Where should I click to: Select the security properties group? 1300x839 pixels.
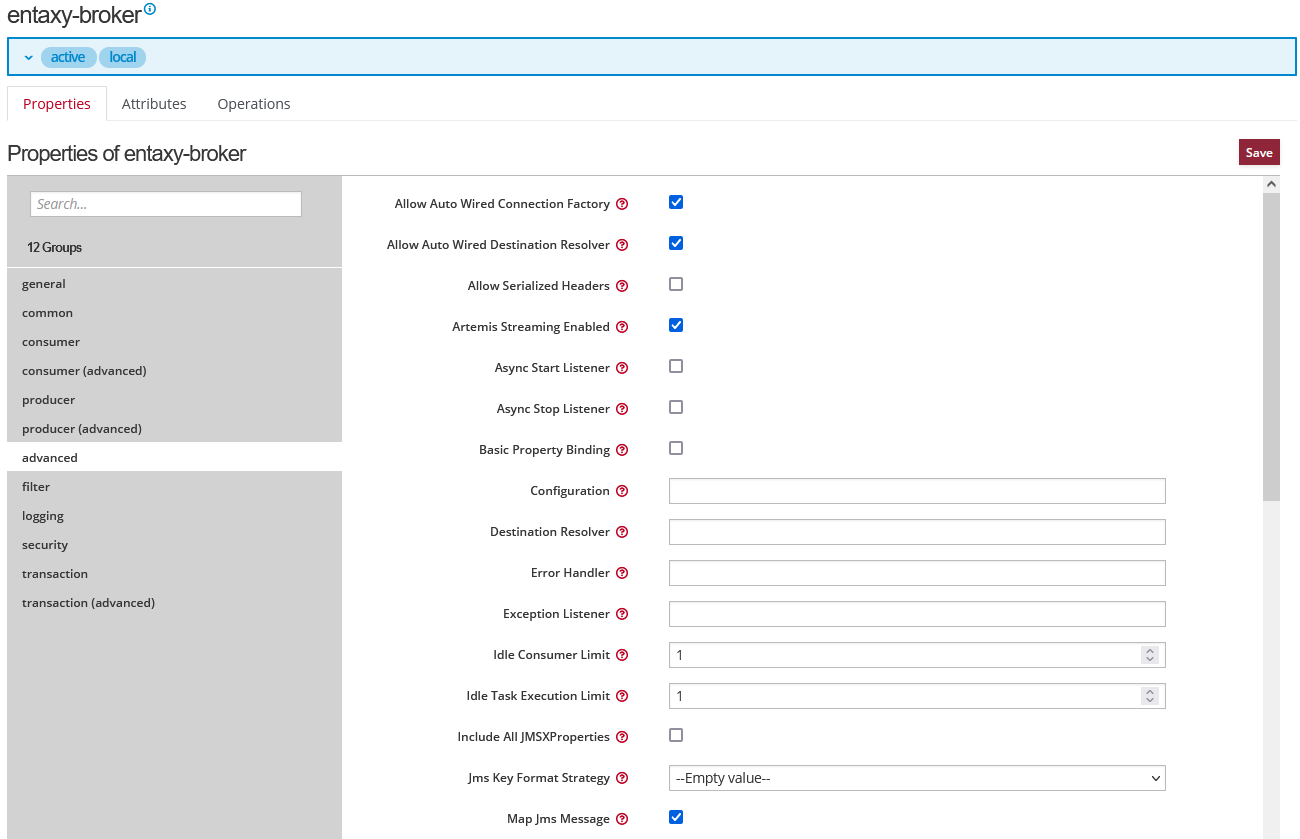[x=45, y=545]
